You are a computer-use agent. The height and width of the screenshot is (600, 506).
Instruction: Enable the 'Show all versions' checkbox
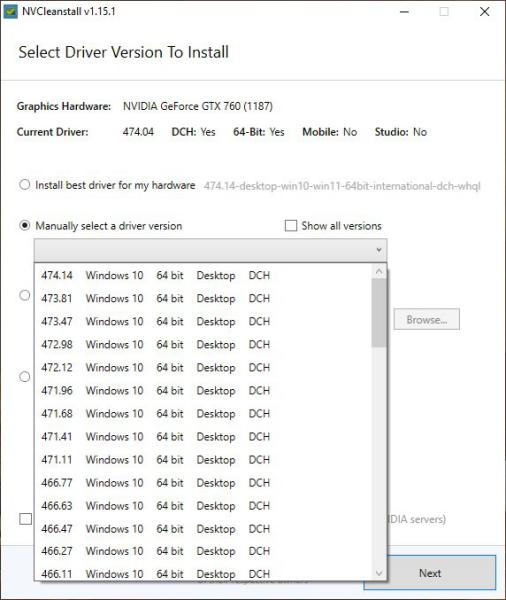point(291,226)
